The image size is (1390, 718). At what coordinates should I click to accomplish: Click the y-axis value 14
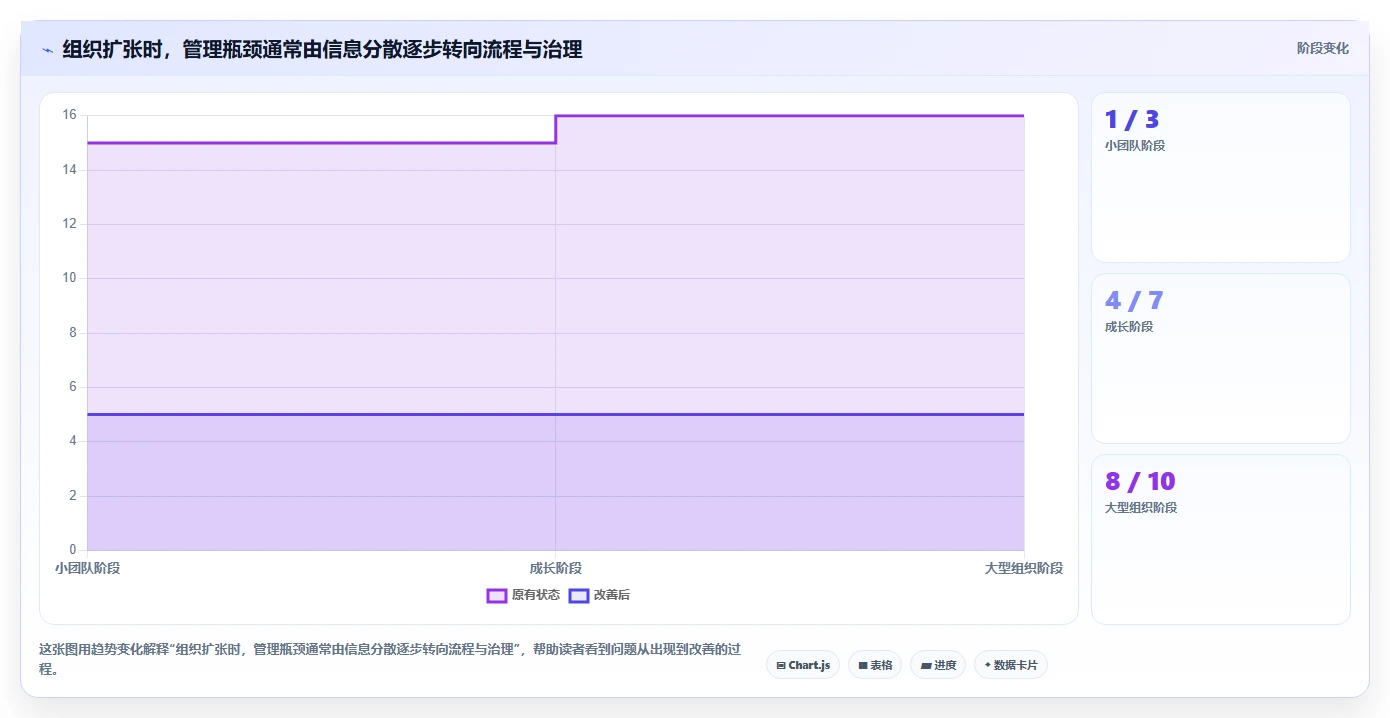click(x=69, y=170)
